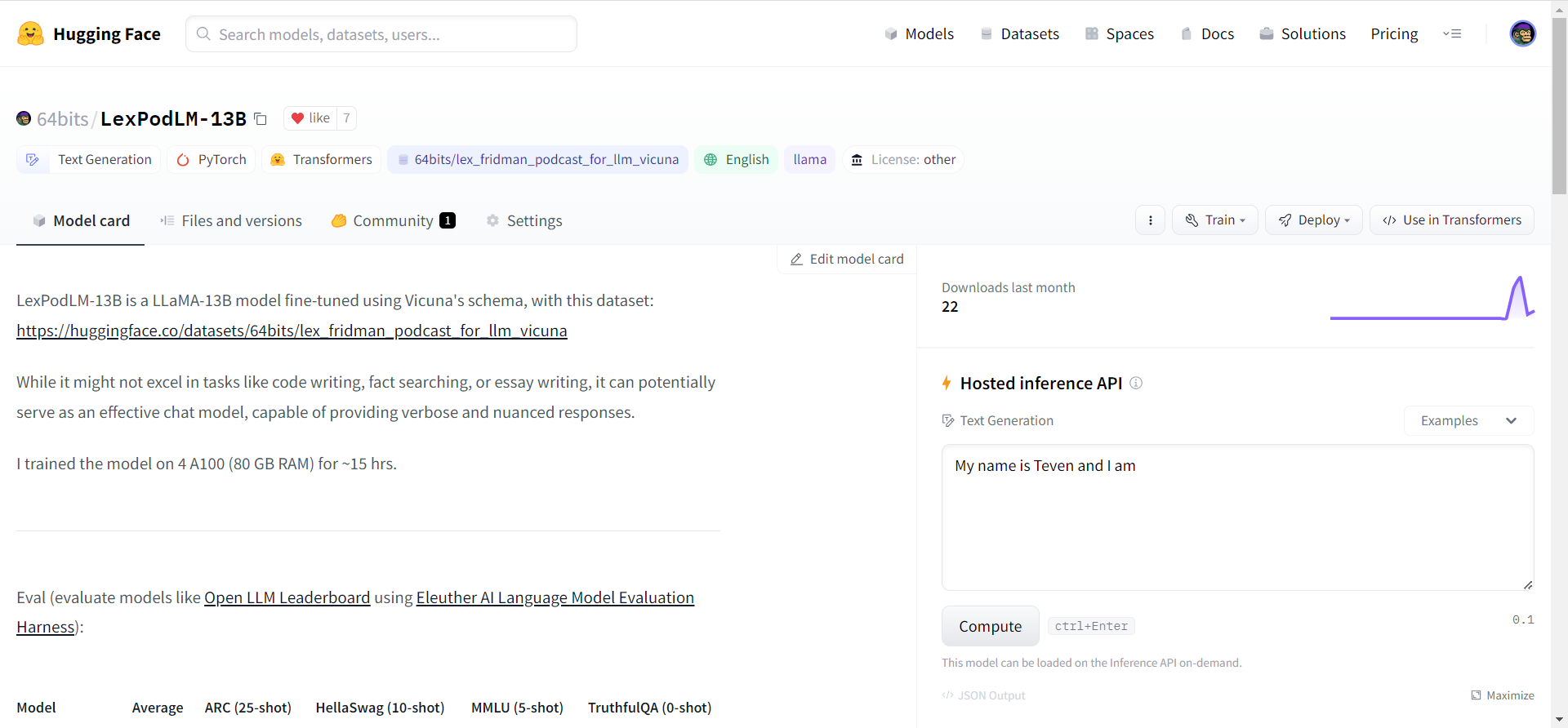The width and height of the screenshot is (1568, 728).
Task: Click the JSON Output code icon
Action: (x=947, y=695)
